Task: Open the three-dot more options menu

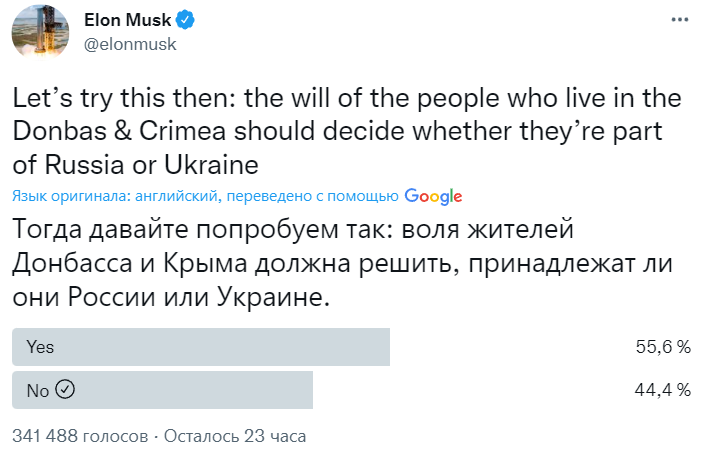Action: (680, 20)
